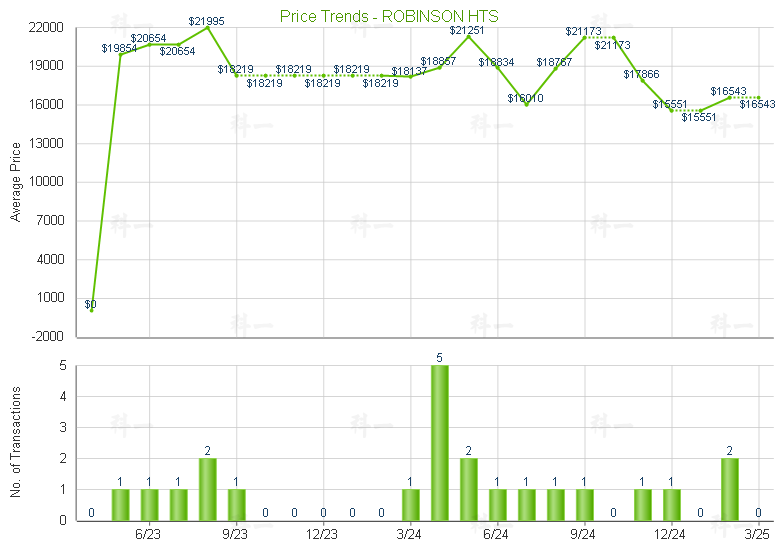
Task: Select the $17866 data point
Action: (642, 80)
